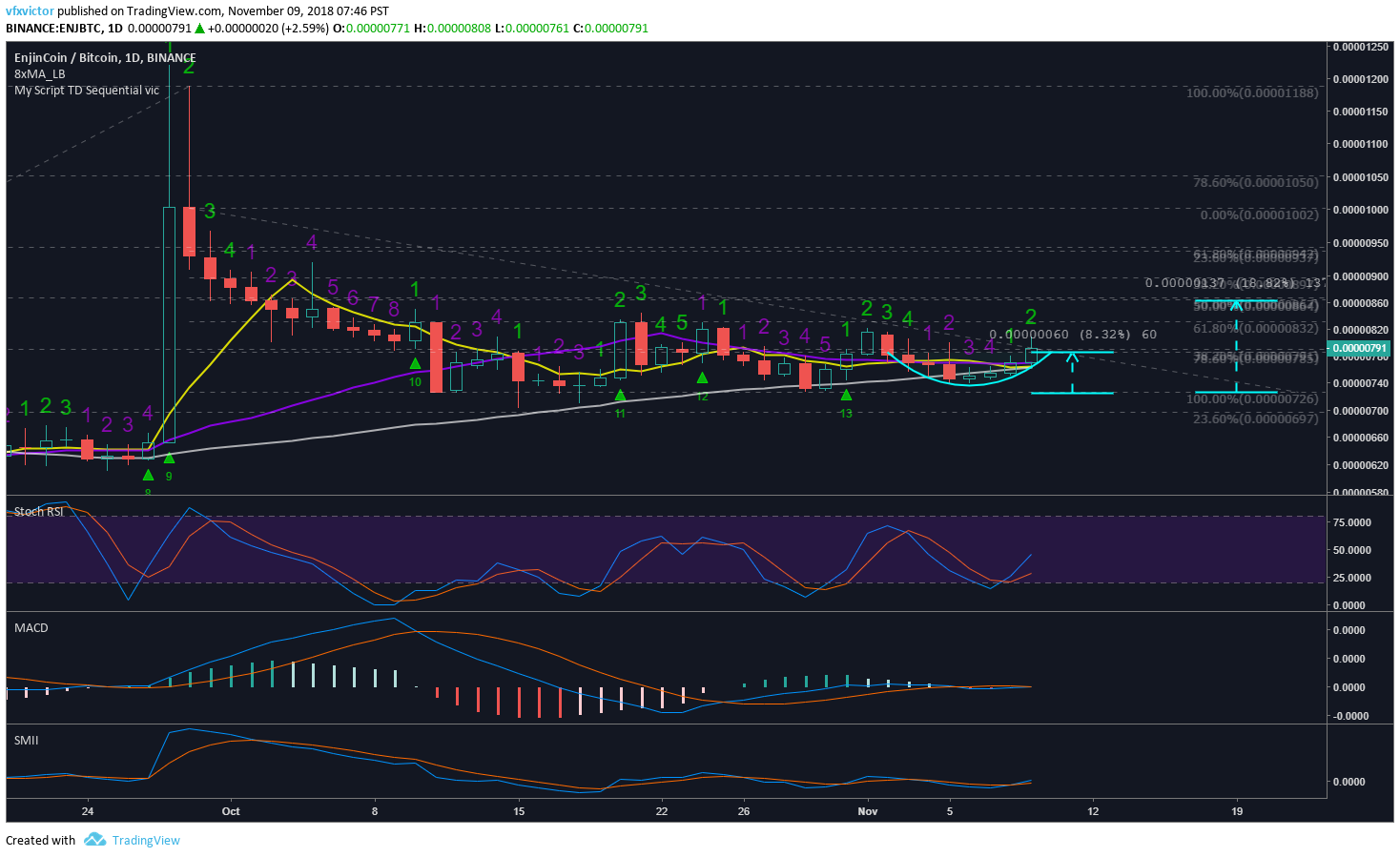This screenshot has width=1400, height=857.
Task: Click the Fib label 61.80%(0.00000832)
Action: coord(1256,328)
